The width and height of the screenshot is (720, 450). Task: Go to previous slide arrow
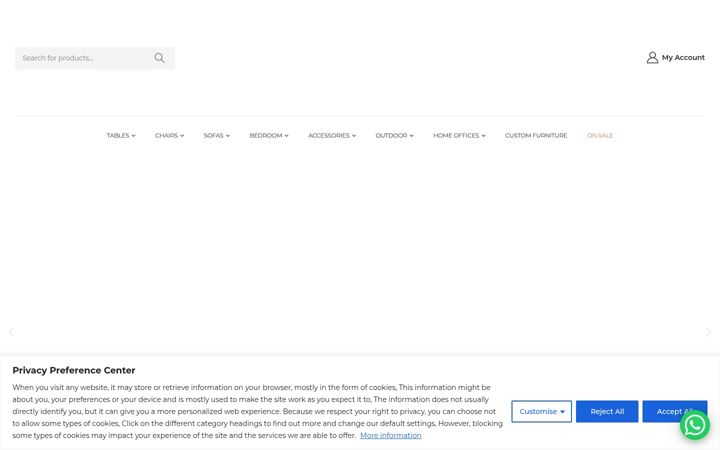pos(11,332)
